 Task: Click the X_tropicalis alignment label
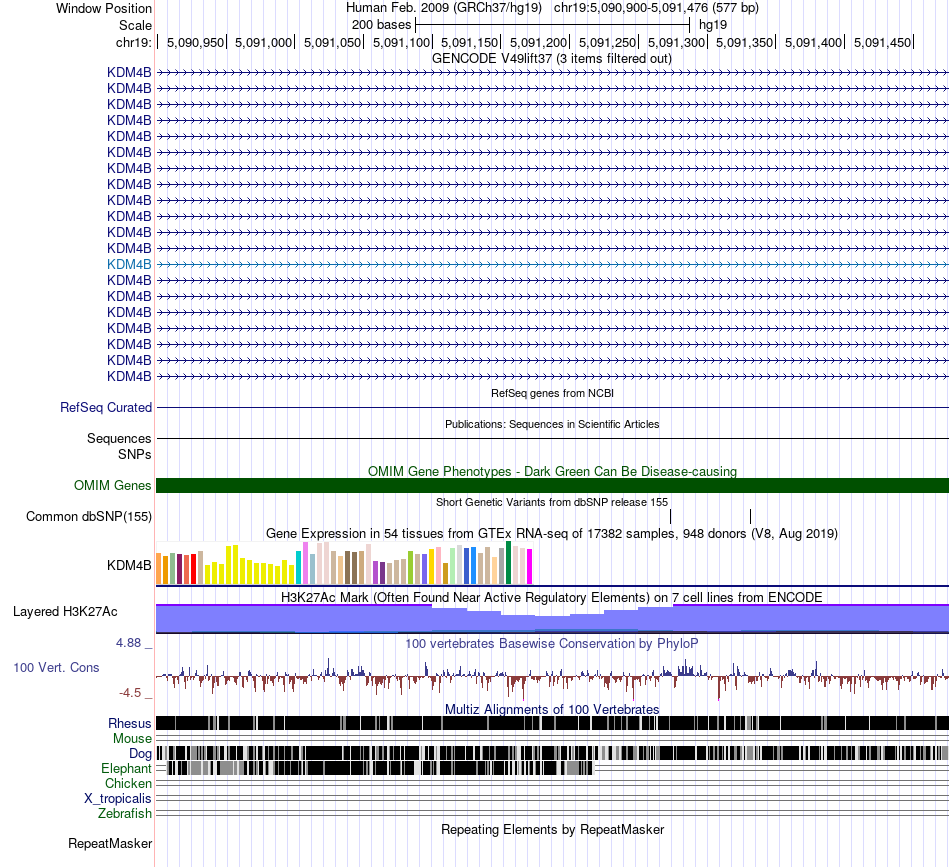point(118,799)
